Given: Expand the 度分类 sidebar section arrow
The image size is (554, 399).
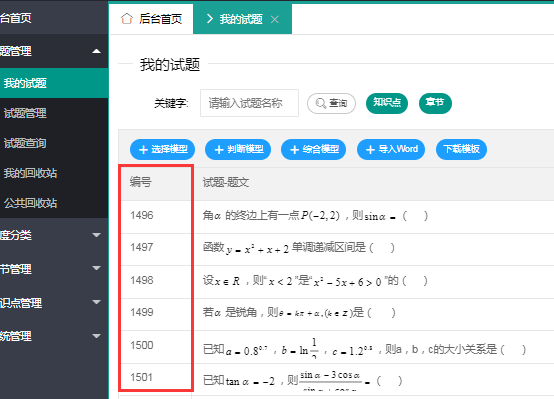Looking at the screenshot, I should click(x=96, y=235).
